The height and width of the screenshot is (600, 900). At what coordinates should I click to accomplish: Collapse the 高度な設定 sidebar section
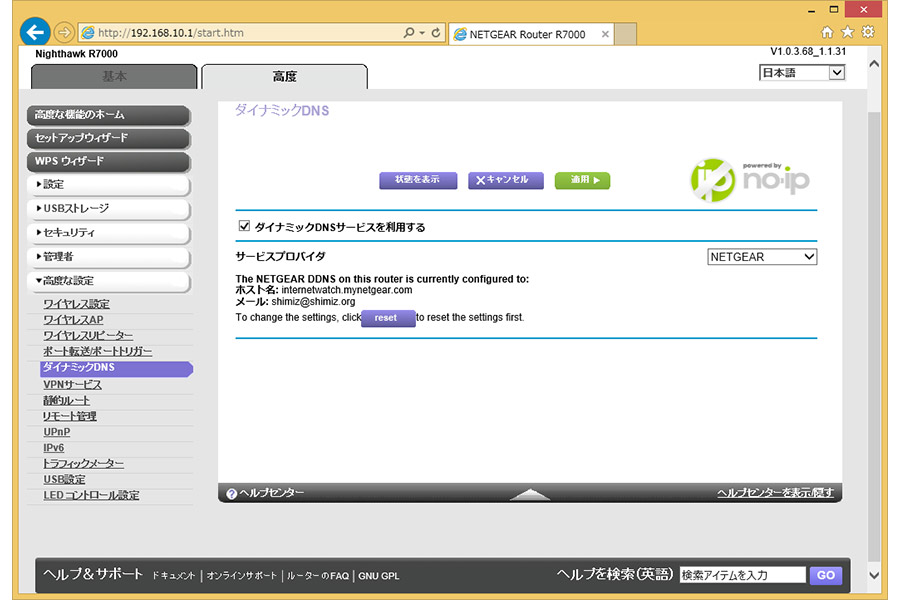(108, 281)
